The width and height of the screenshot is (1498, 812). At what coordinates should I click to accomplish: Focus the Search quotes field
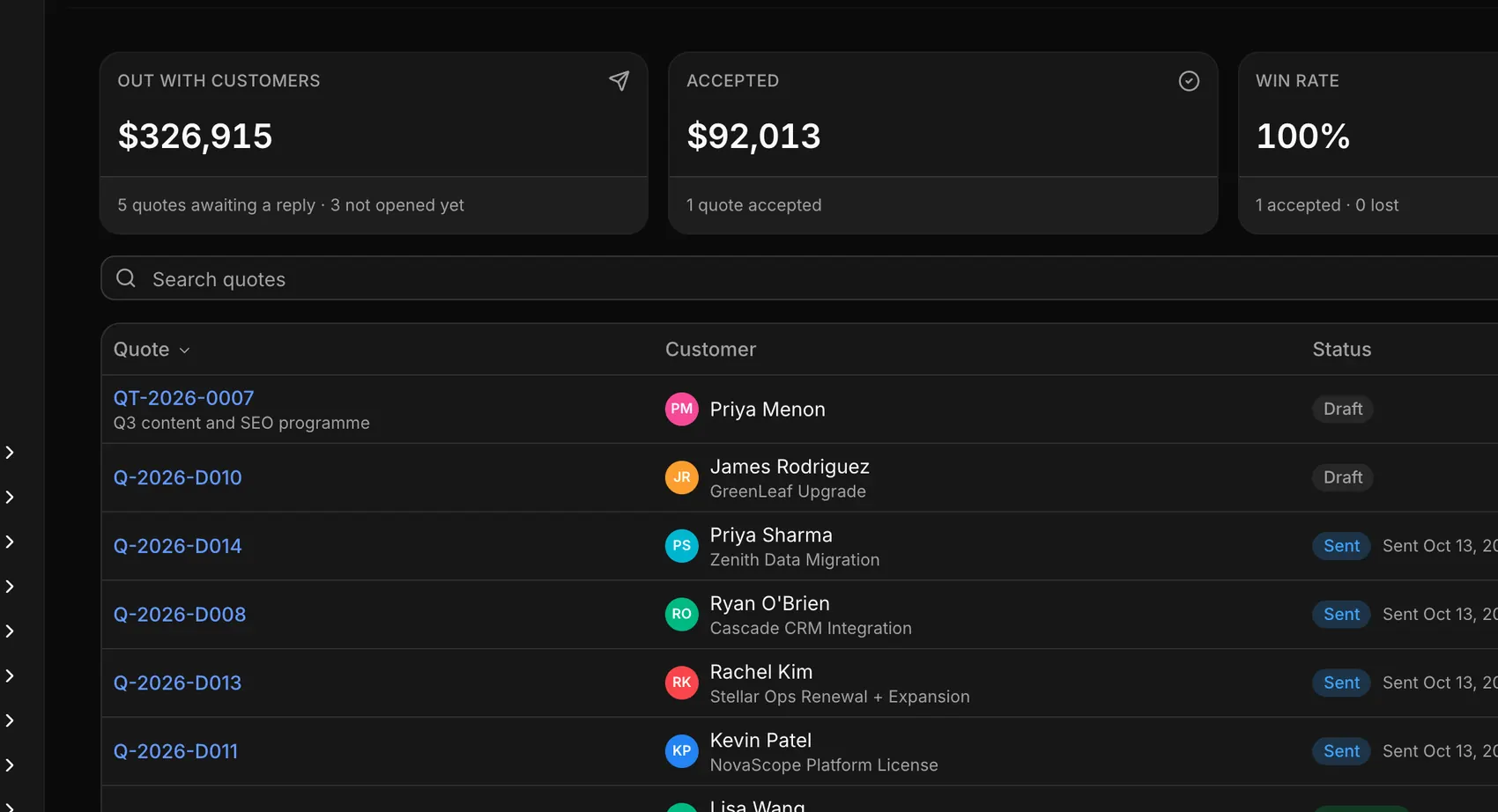coord(799,278)
